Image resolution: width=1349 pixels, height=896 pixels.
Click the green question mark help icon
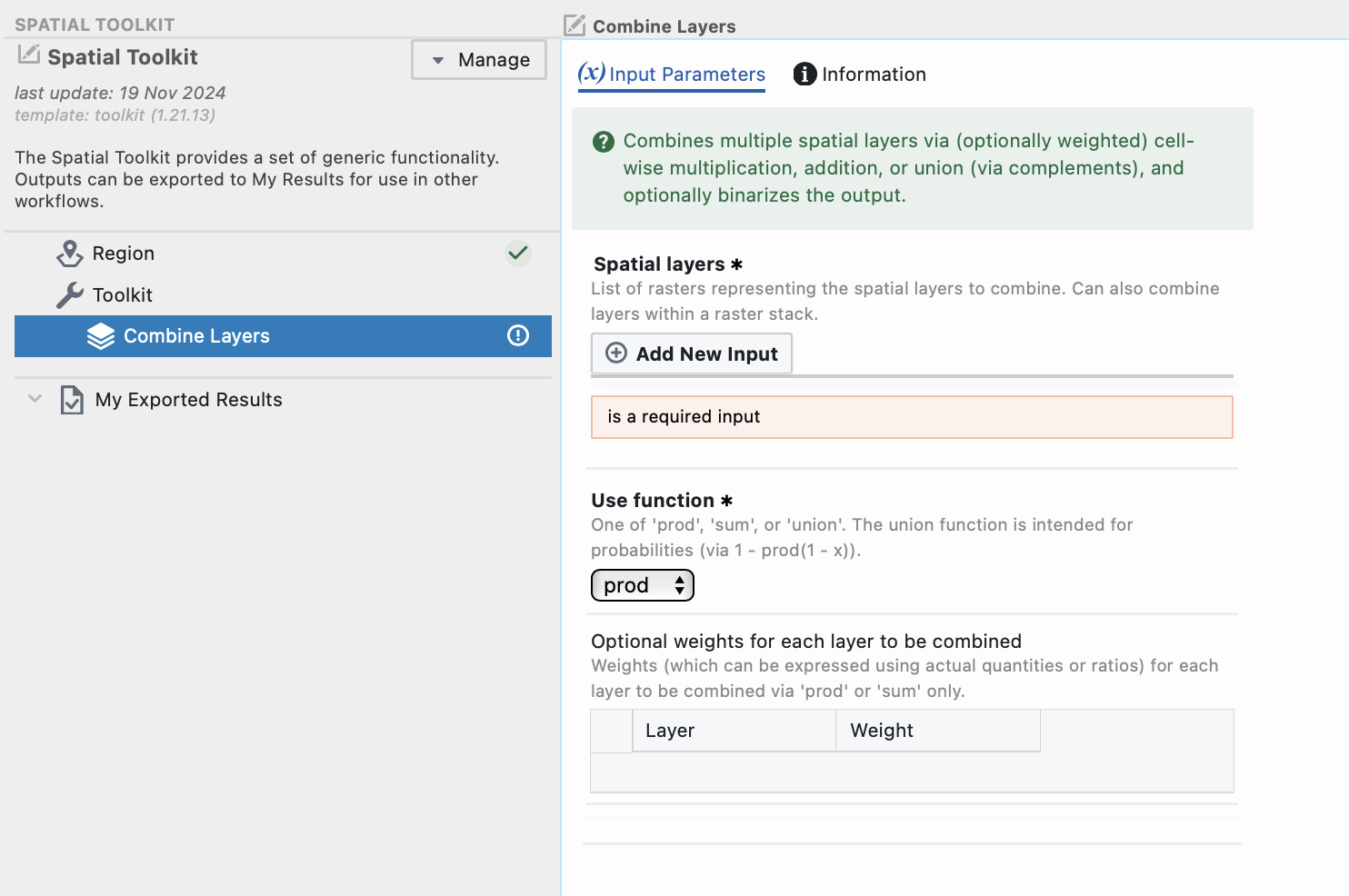point(604,142)
